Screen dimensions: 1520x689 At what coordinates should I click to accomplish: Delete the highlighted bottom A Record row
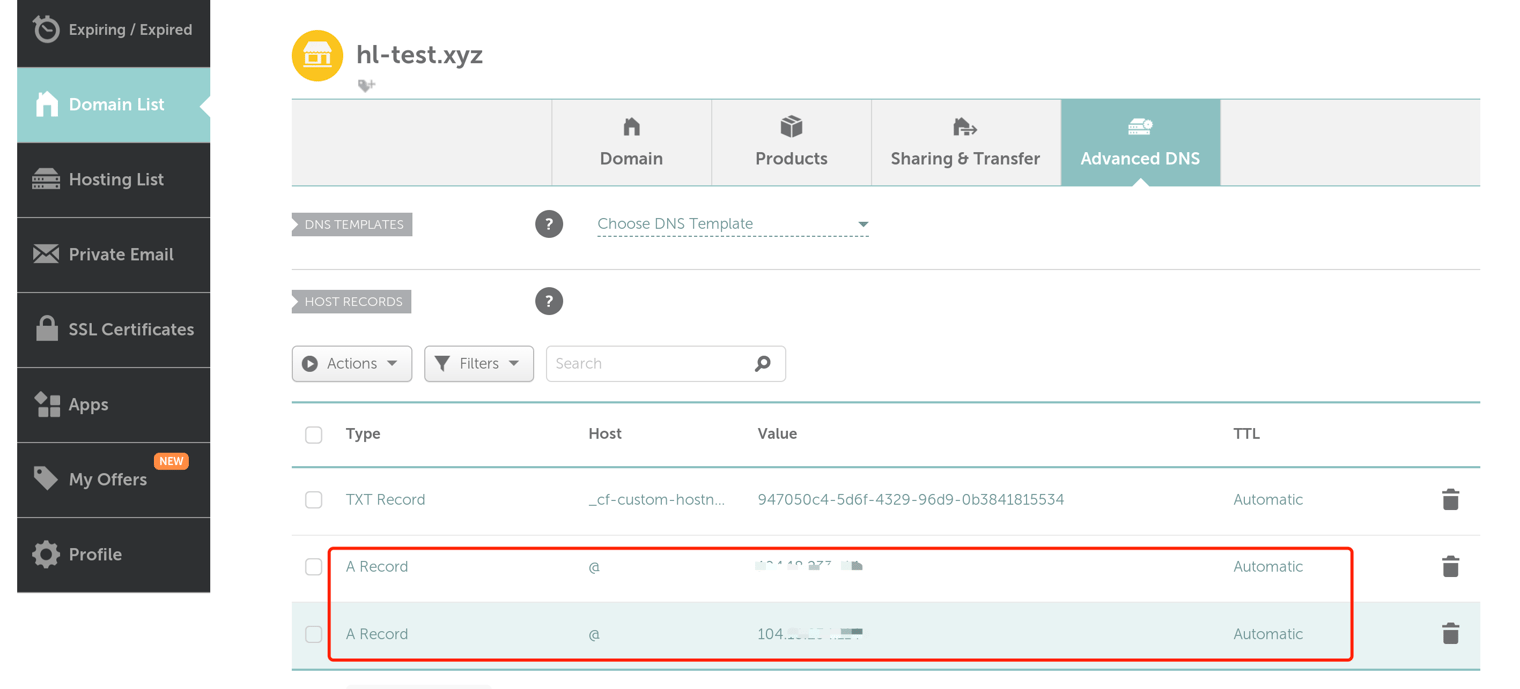[1450, 633]
